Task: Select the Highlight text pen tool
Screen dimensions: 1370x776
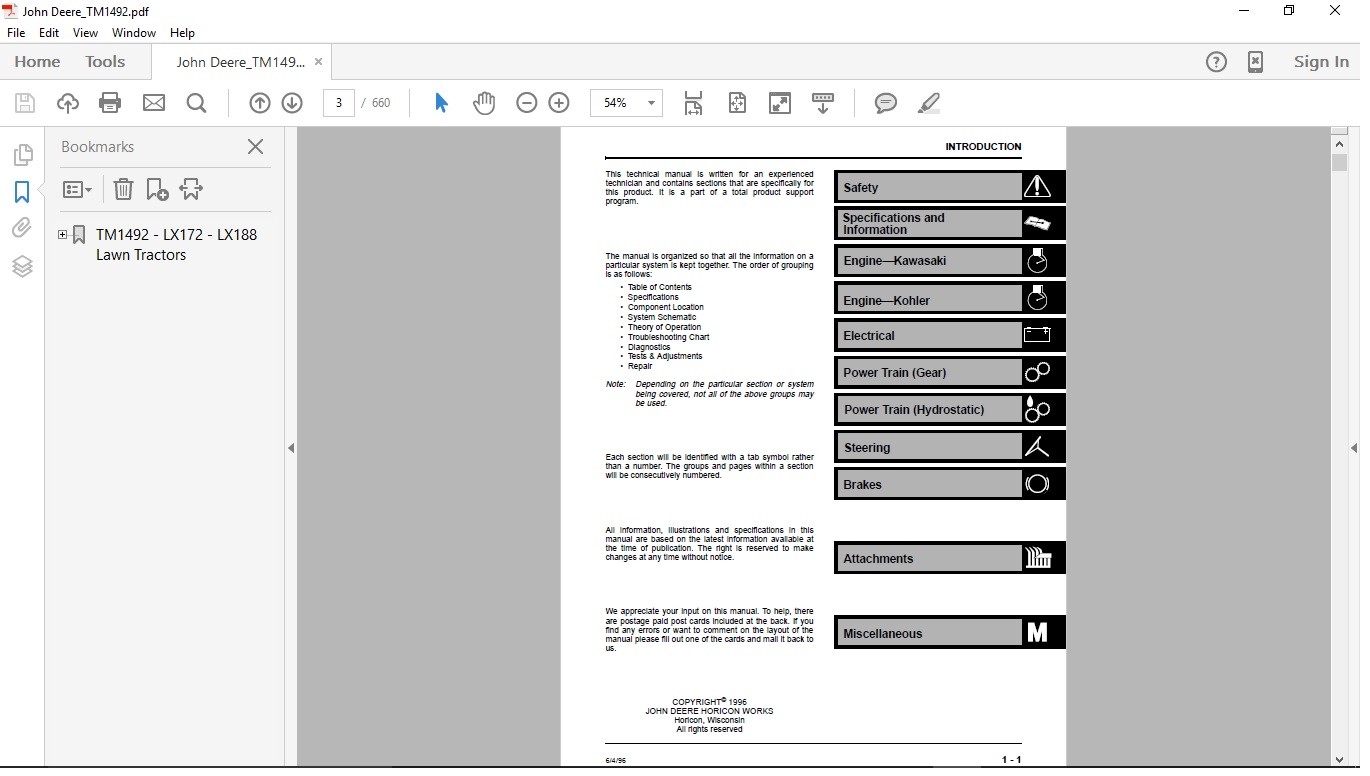Action: coord(929,103)
